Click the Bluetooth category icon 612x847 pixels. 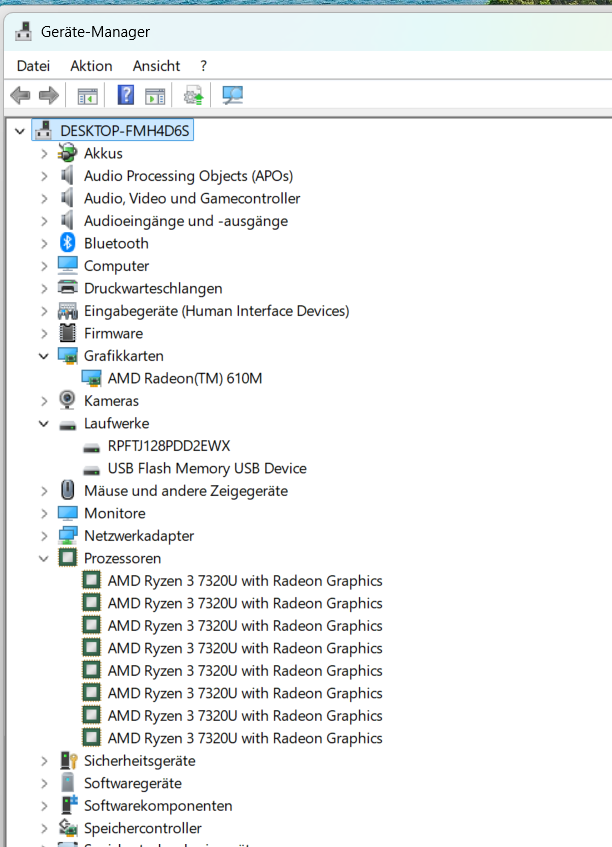click(x=68, y=243)
